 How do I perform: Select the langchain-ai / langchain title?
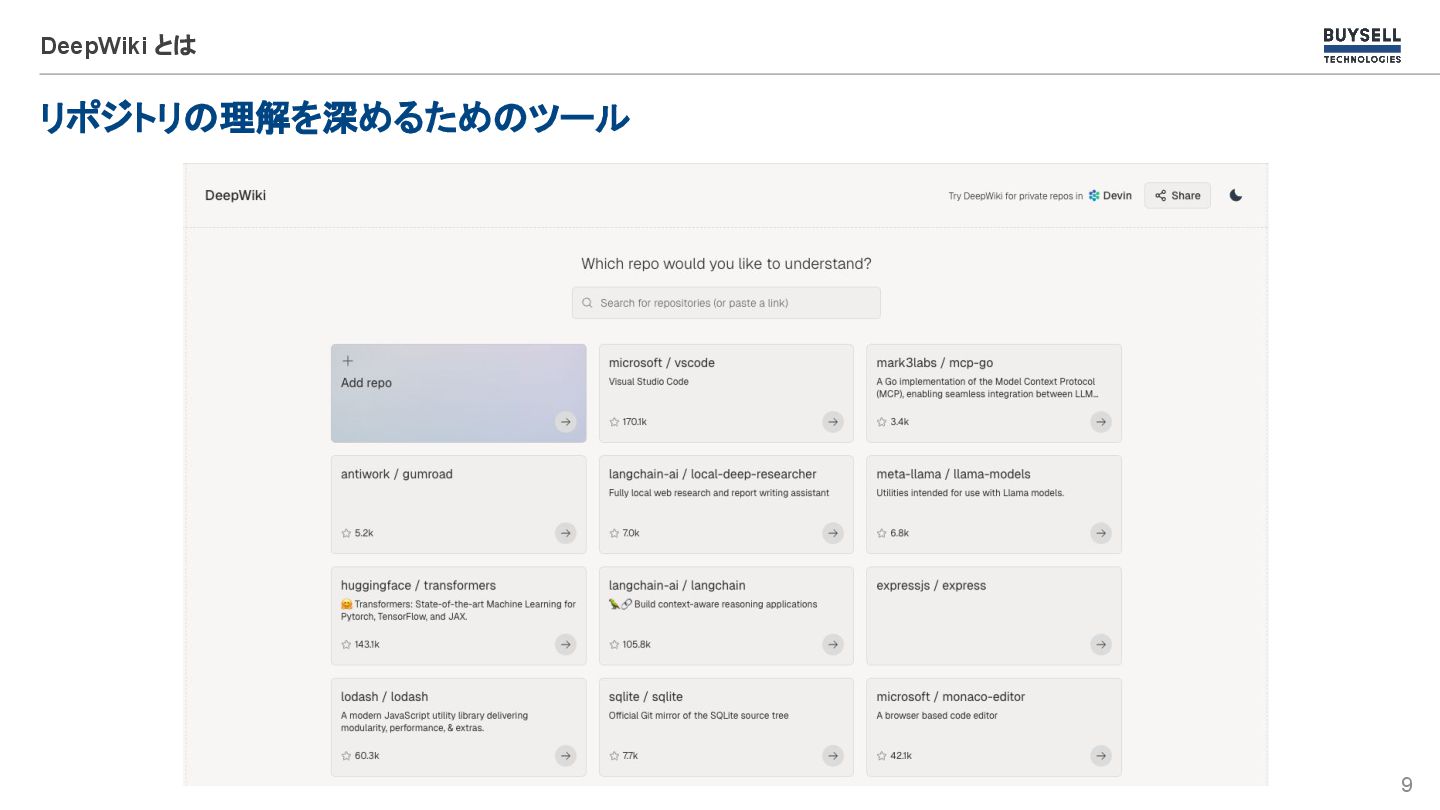tap(677, 585)
